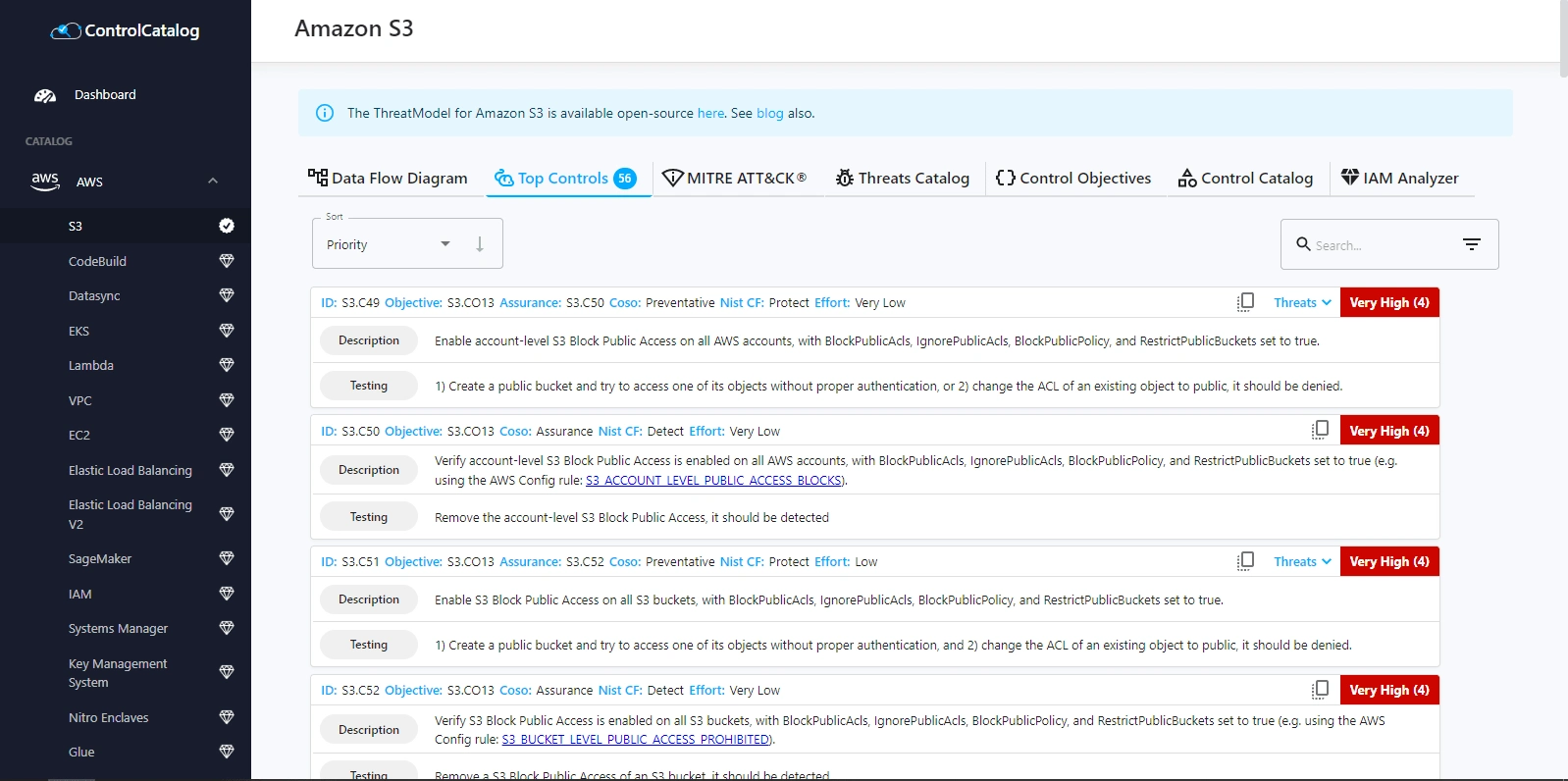The height and width of the screenshot is (781, 1568).
Task: Click the diamond icon beside EC2
Action: pyautogui.click(x=227, y=435)
